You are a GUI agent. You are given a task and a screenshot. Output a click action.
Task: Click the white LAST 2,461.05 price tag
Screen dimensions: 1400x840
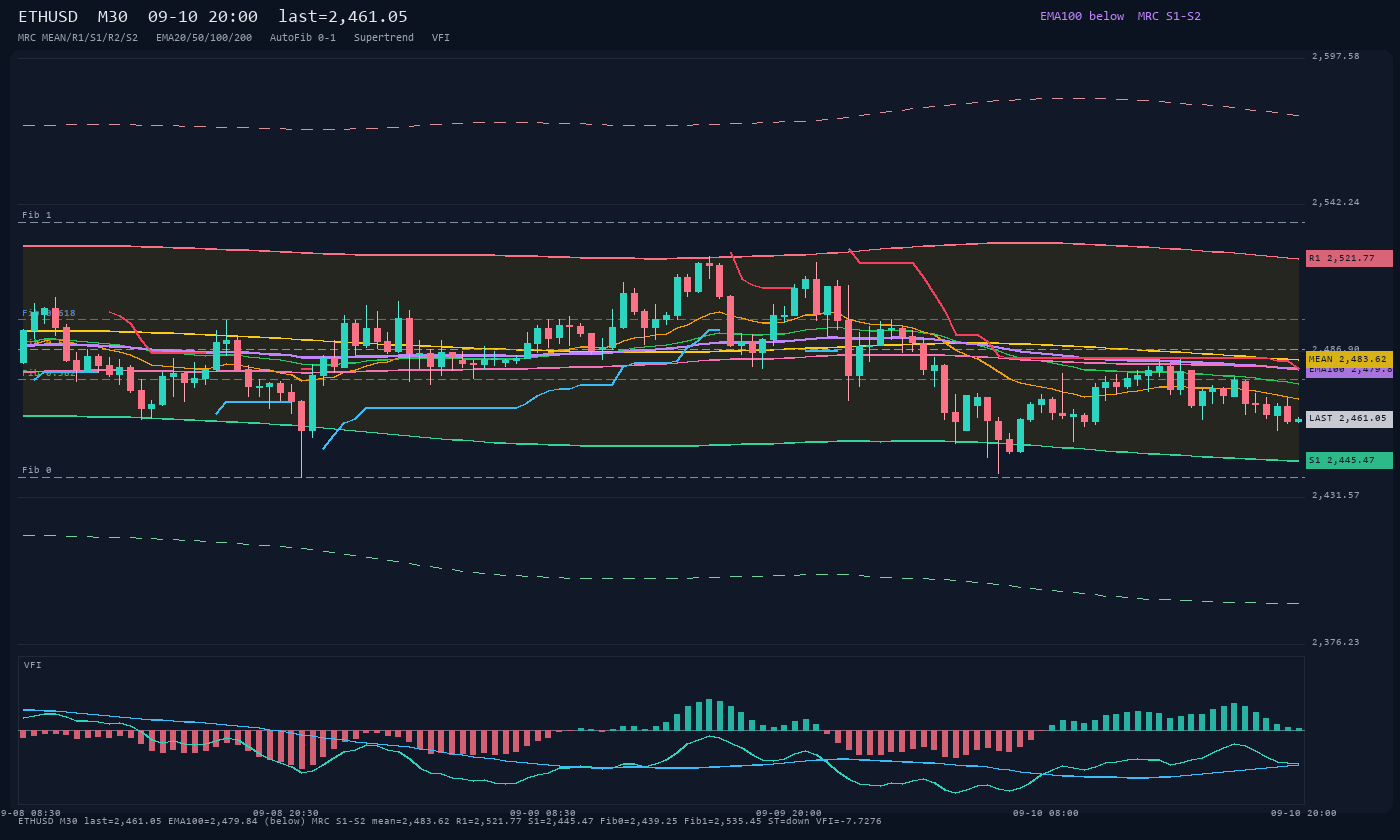(x=1349, y=419)
